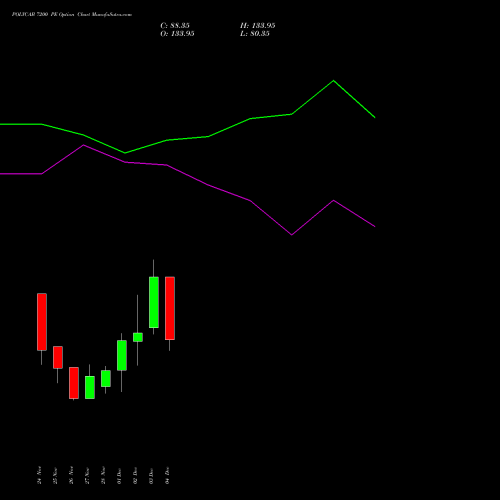Click the chart title text at top left
The width and height of the screenshot is (500, 500).
72,15
